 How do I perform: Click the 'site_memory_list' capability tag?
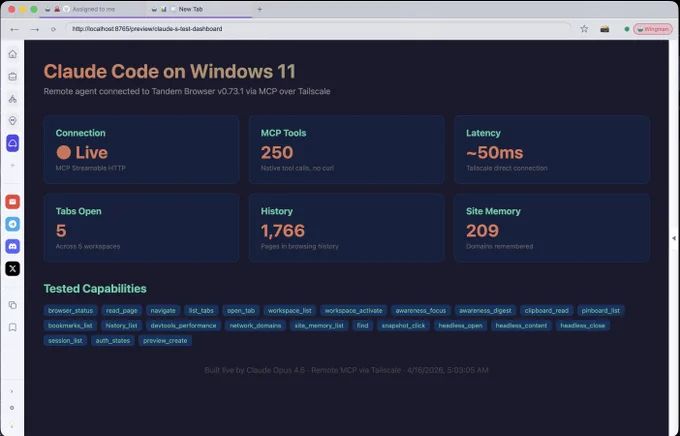(x=319, y=325)
